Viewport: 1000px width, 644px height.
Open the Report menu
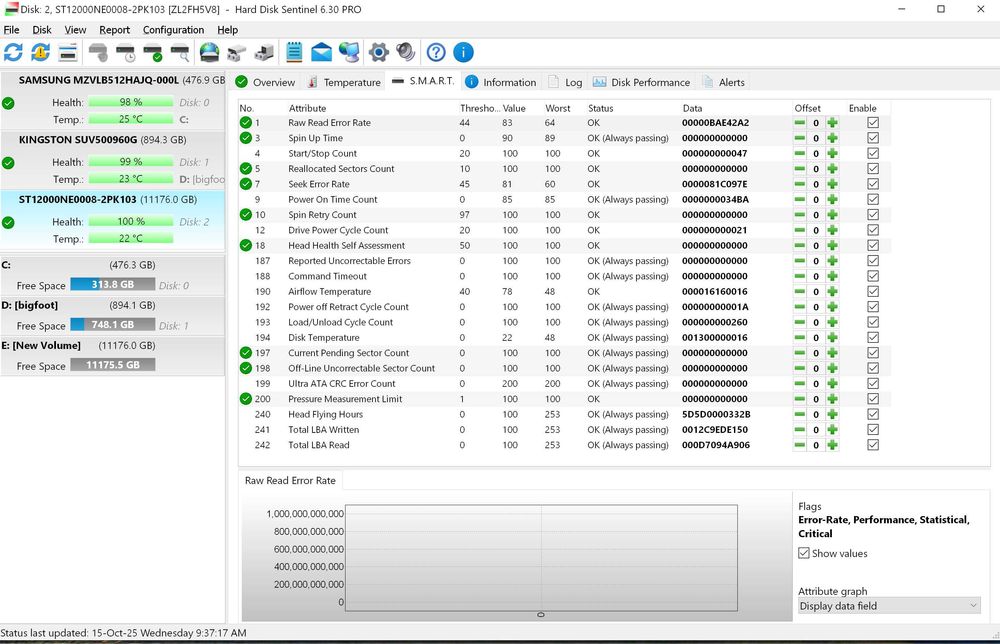114,30
